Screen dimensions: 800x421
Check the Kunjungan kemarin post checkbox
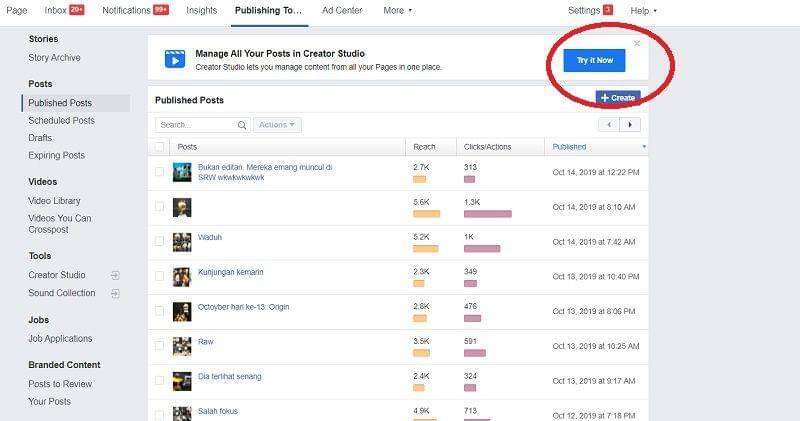coord(159,276)
